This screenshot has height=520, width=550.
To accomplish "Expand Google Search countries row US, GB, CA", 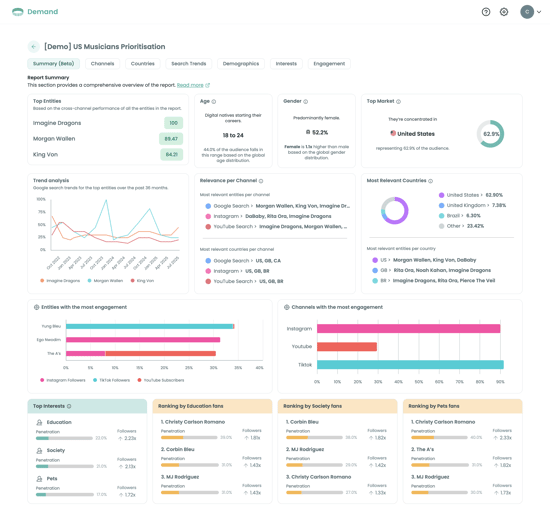I will pos(243,261).
